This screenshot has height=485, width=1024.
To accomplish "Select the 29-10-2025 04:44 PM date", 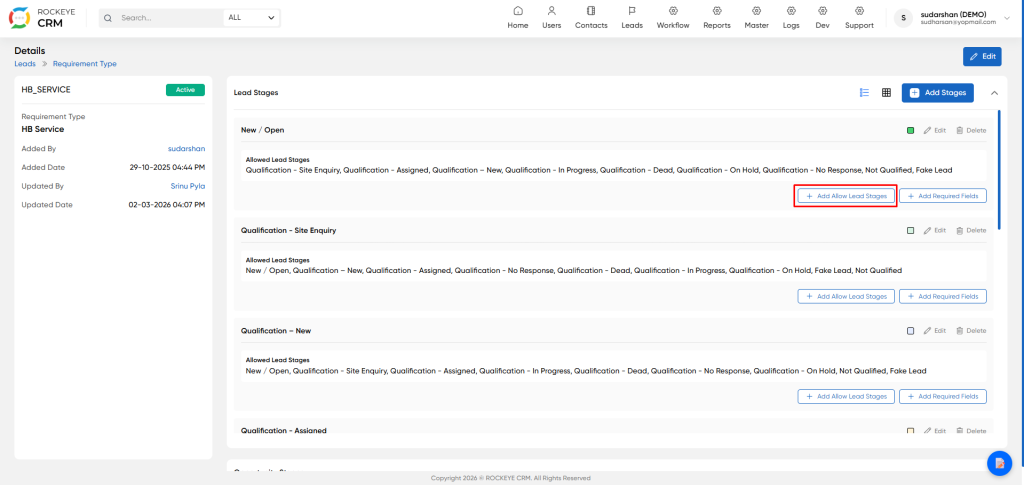I will click(167, 167).
